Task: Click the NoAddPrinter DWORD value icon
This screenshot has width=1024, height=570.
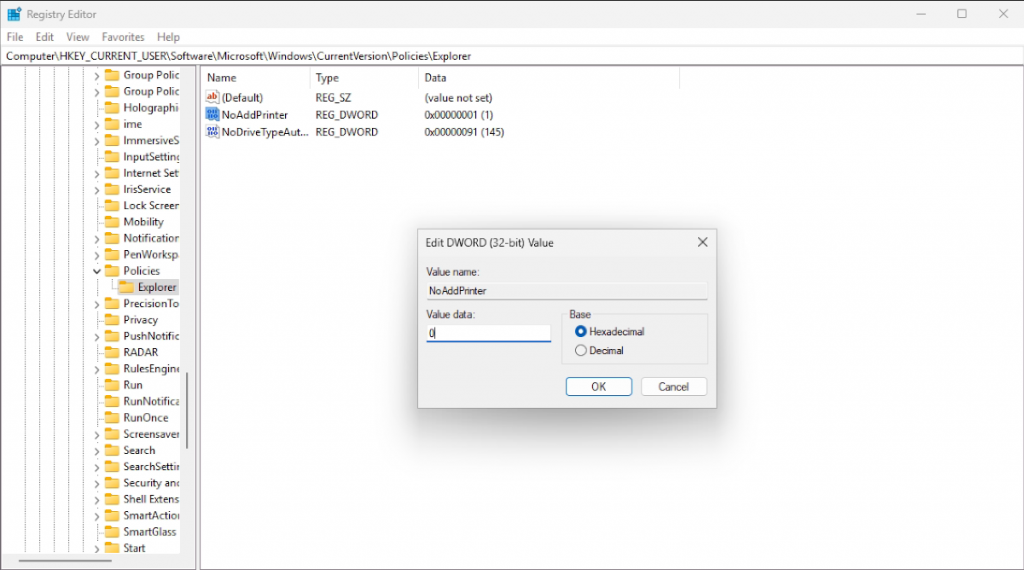Action: point(212,115)
